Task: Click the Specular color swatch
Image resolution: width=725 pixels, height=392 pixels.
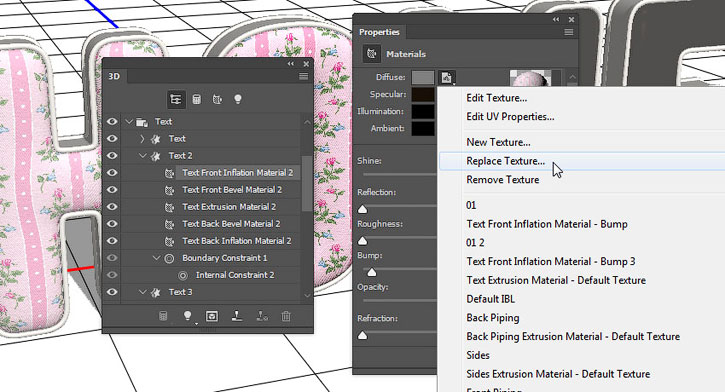Action: pos(423,94)
